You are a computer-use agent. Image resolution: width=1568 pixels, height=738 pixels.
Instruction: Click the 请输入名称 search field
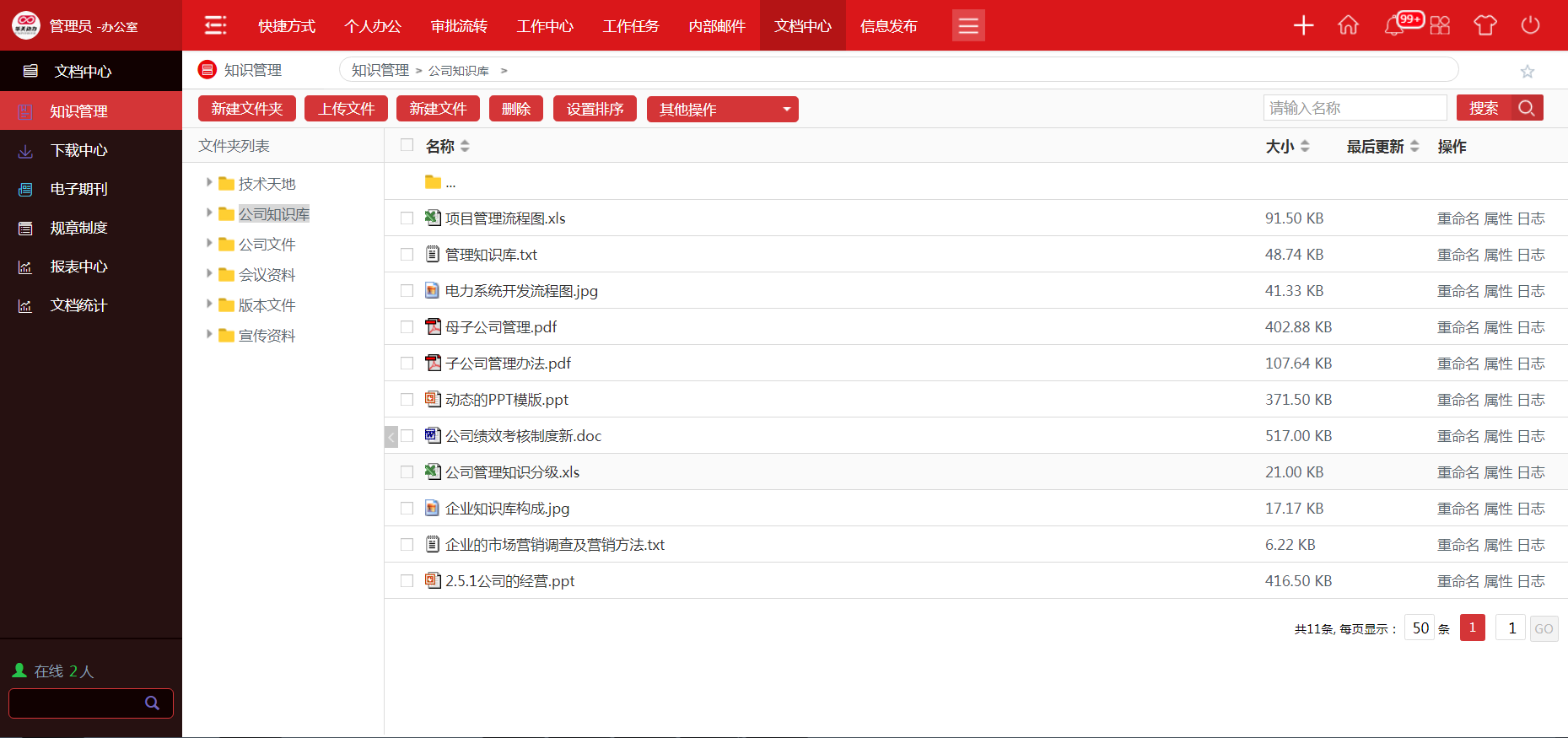(x=1354, y=108)
